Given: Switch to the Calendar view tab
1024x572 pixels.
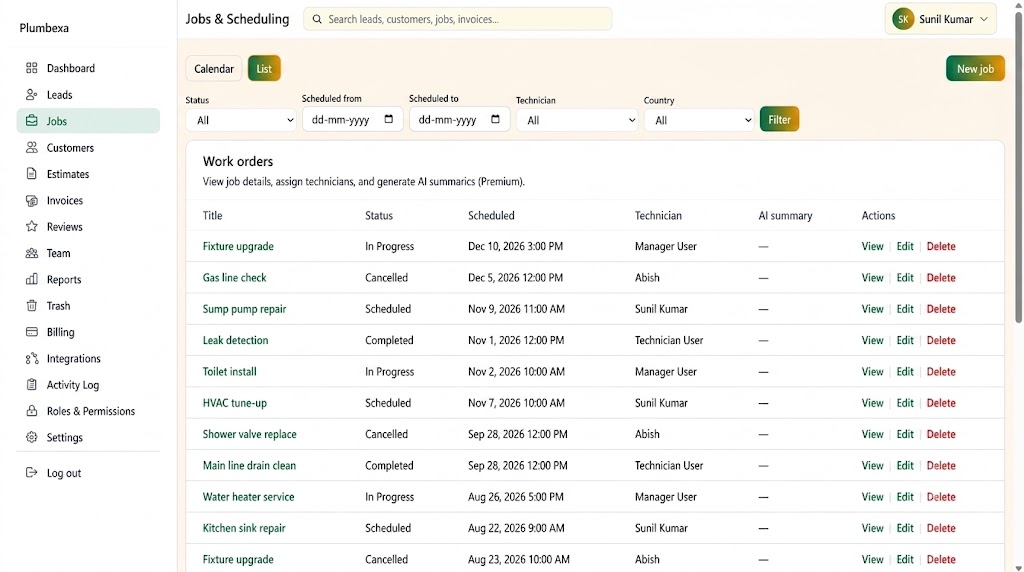Looking at the screenshot, I should tap(214, 69).
